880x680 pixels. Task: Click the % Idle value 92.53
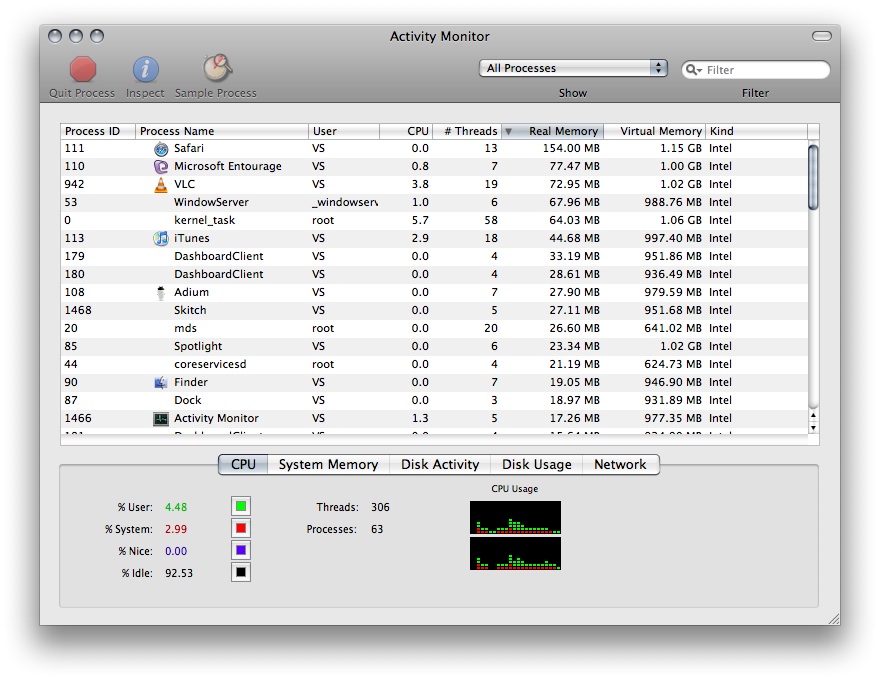click(178, 573)
